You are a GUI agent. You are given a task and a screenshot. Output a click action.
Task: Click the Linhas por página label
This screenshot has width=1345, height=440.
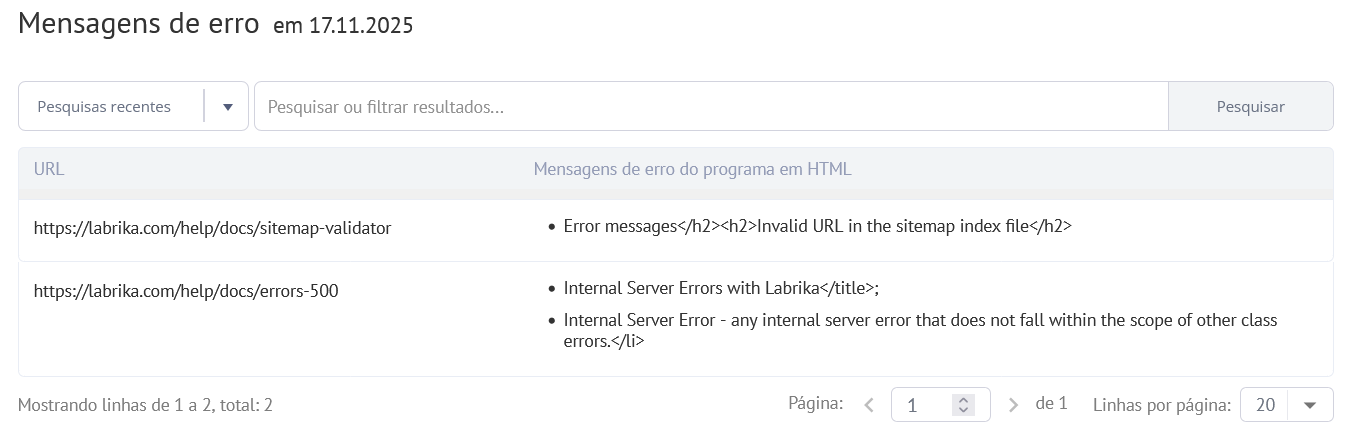(x=1161, y=405)
